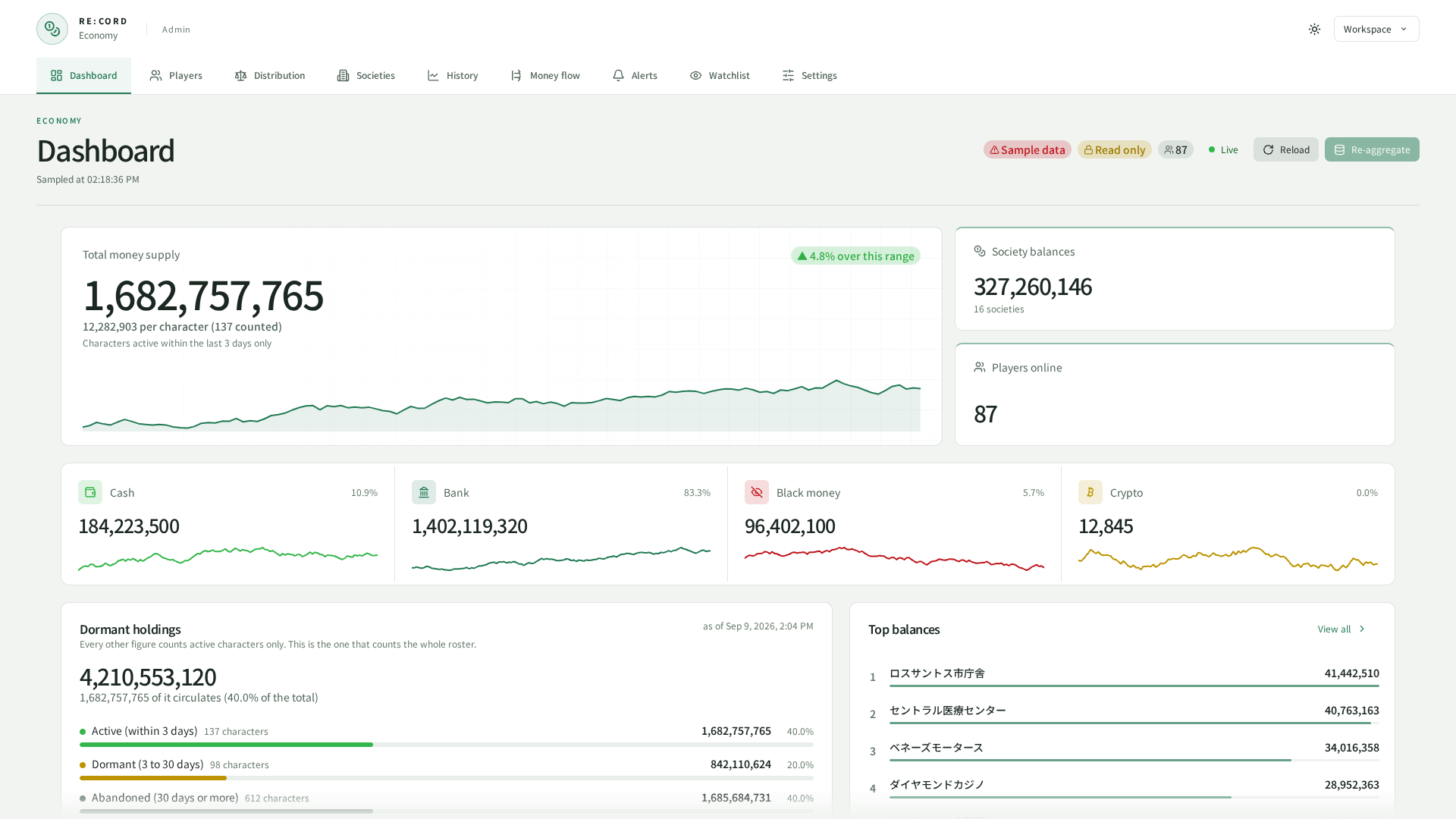Image resolution: width=1456 pixels, height=819 pixels.
Task: Click the Black money hidden-eye icon
Action: (757, 492)
